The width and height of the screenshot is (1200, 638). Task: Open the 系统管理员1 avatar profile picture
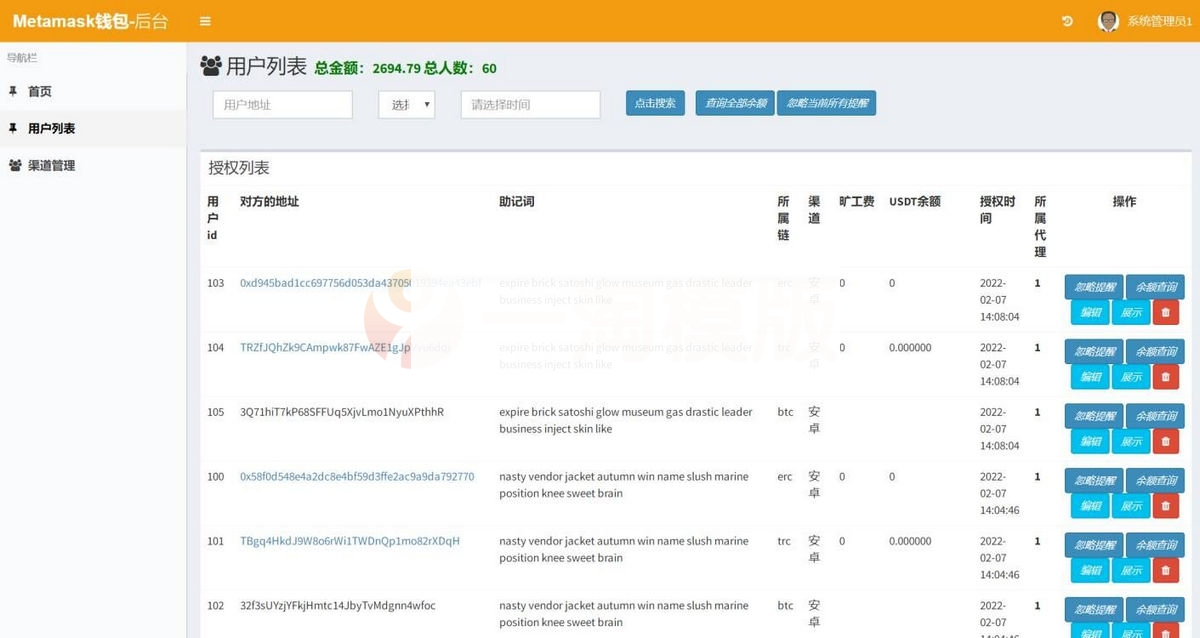pos(1108,20)
